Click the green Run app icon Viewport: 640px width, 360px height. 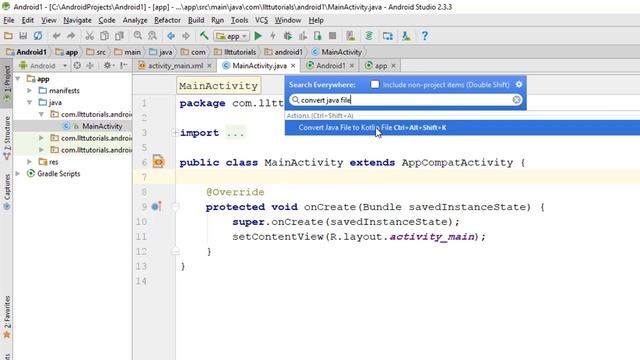258,36
